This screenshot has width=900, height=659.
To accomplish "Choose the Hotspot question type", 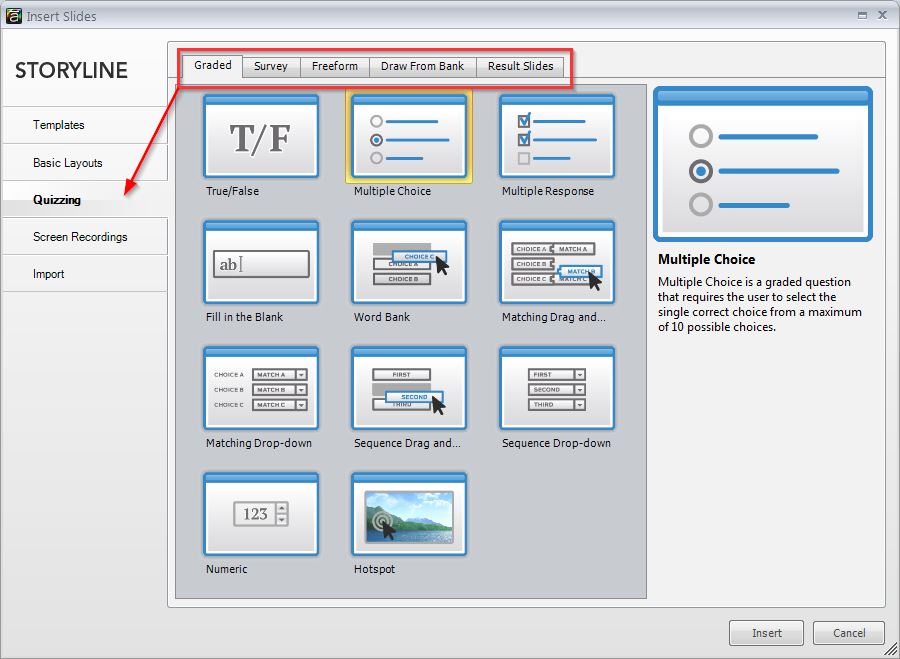I will click(x=408, y=514).
